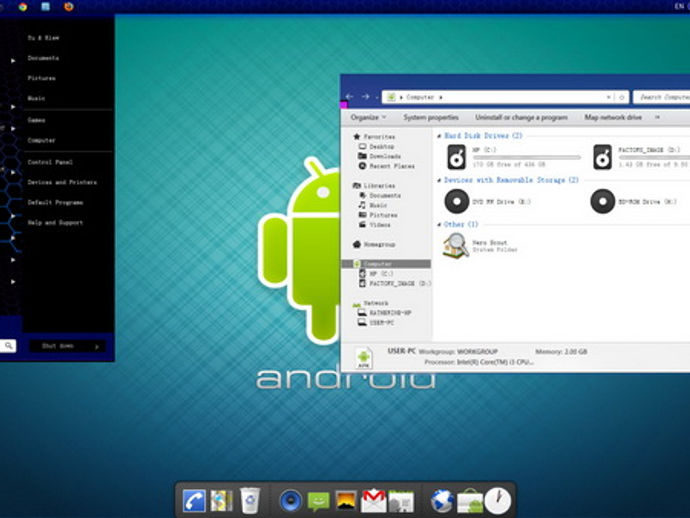Open Computer from the Start menu
Viewport: 690px width, 518px height.
click(x=41, y=140)
